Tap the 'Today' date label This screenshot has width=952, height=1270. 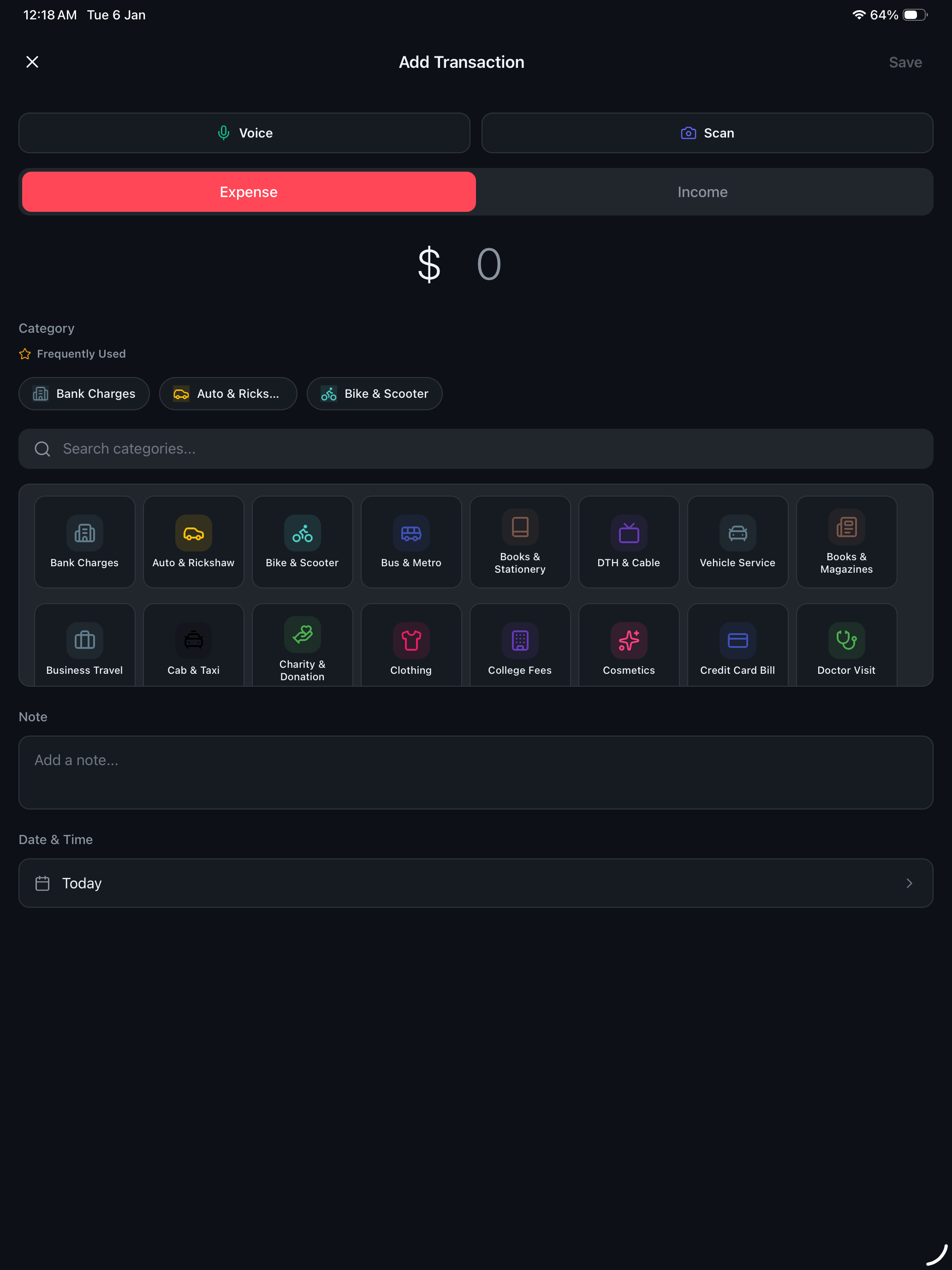tap(82, 883)
